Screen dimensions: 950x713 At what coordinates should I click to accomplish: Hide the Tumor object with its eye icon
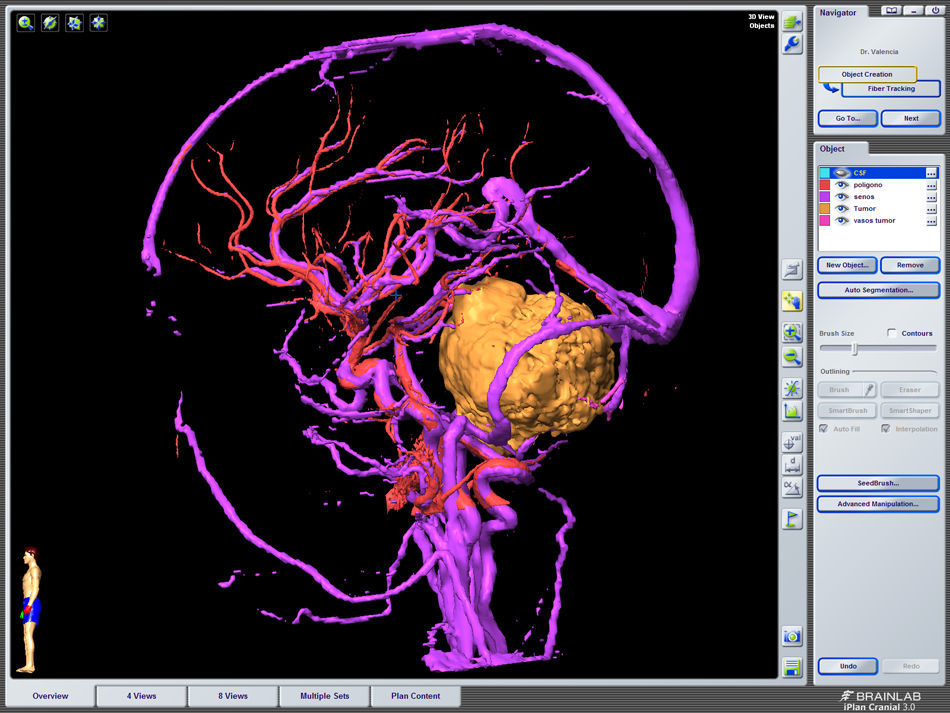(842, 209)
